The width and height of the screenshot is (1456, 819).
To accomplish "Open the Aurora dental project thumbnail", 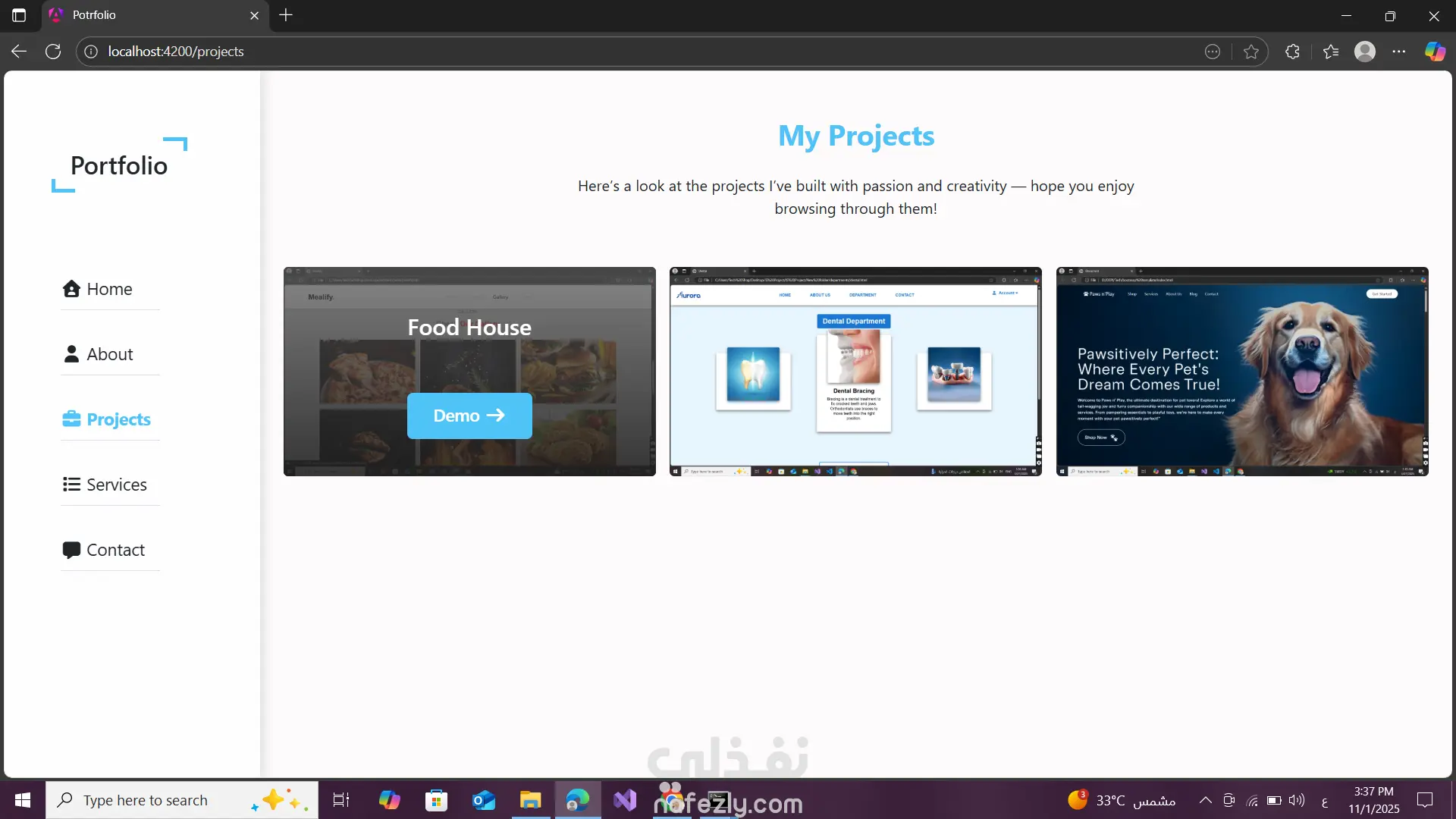I will point(855,372).
